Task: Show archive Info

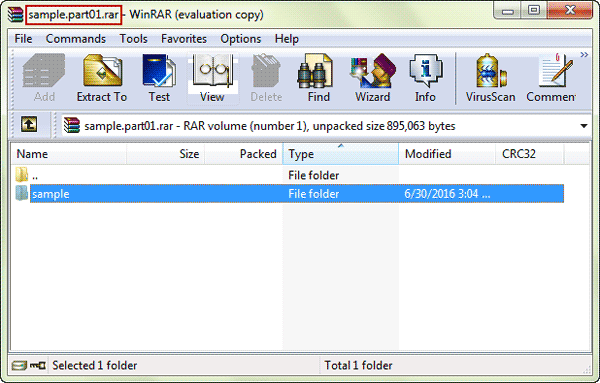Action: 426,78
